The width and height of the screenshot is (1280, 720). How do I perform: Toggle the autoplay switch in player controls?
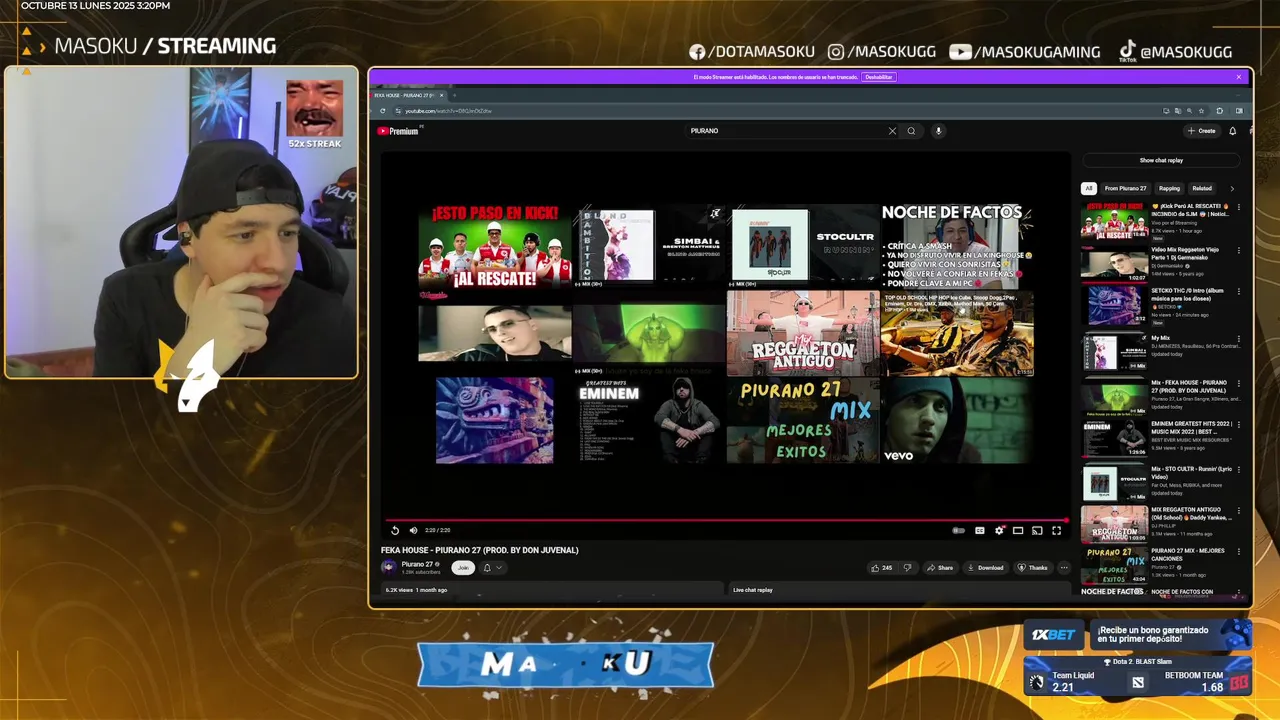959,530
